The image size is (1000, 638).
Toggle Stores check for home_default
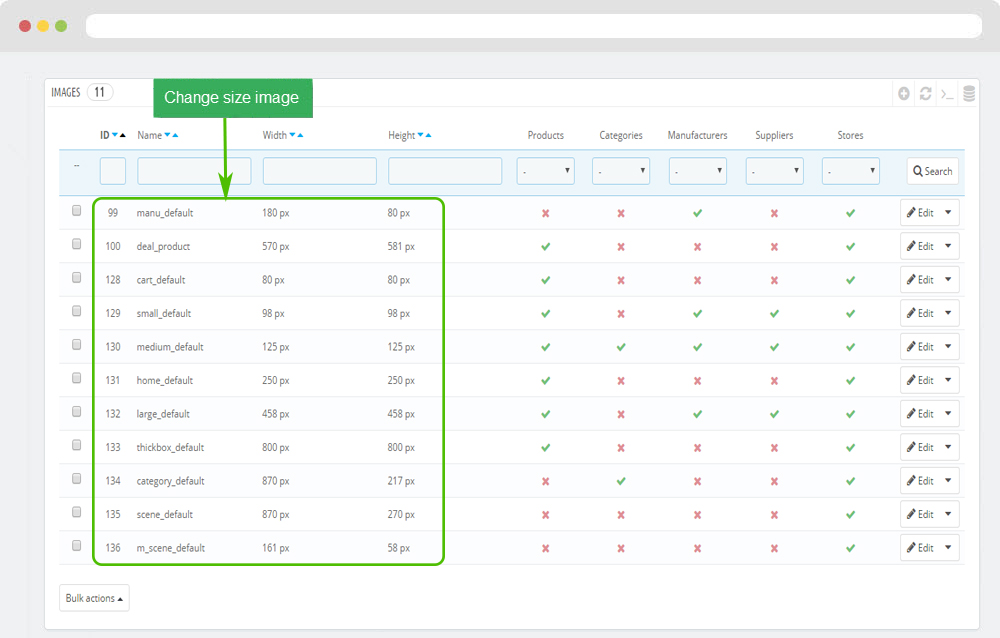(850, 381)
